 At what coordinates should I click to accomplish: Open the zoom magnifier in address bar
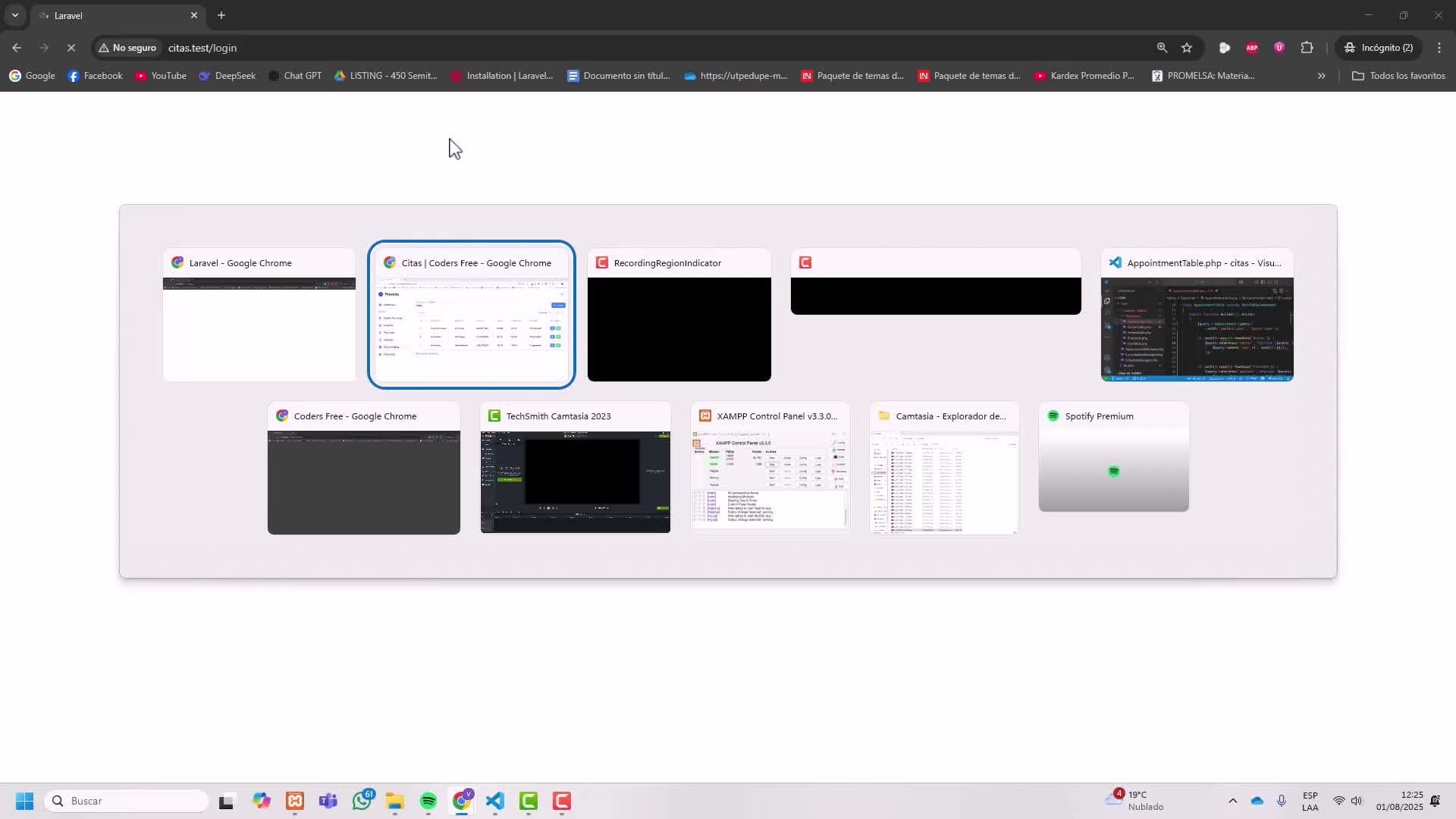(x=1162, y=48)
